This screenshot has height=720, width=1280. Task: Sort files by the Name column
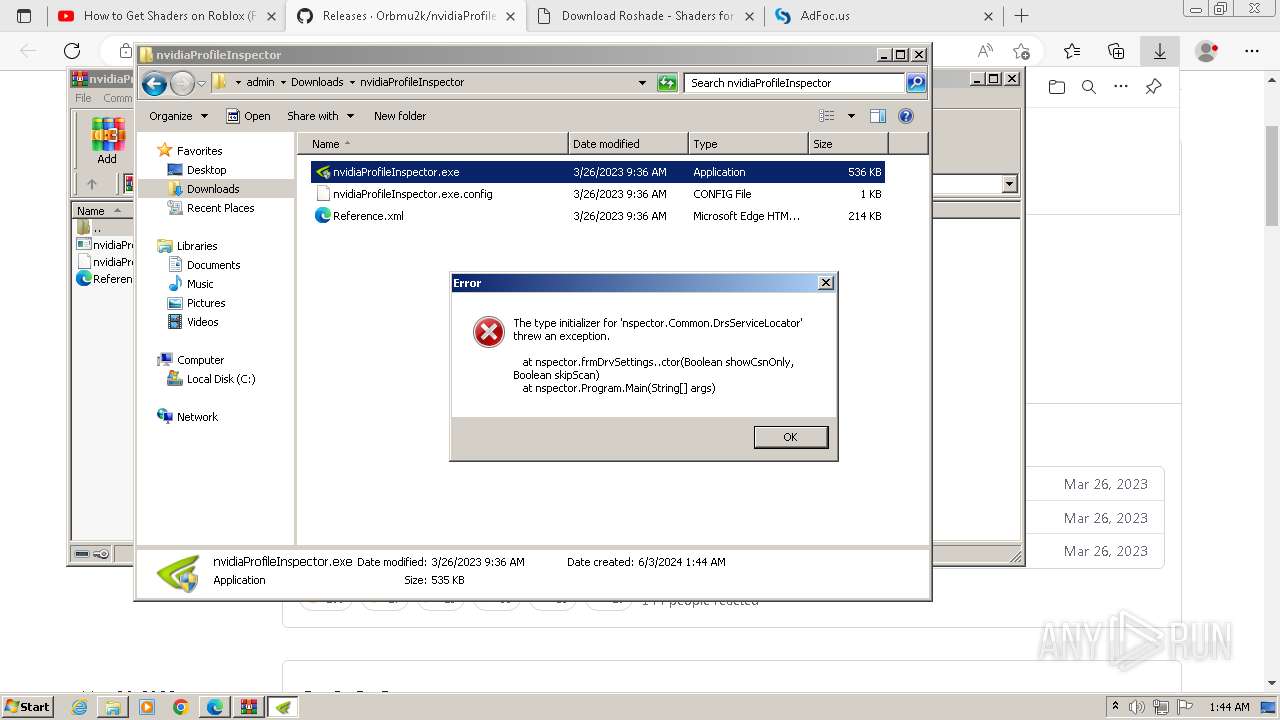click(433, 144)
